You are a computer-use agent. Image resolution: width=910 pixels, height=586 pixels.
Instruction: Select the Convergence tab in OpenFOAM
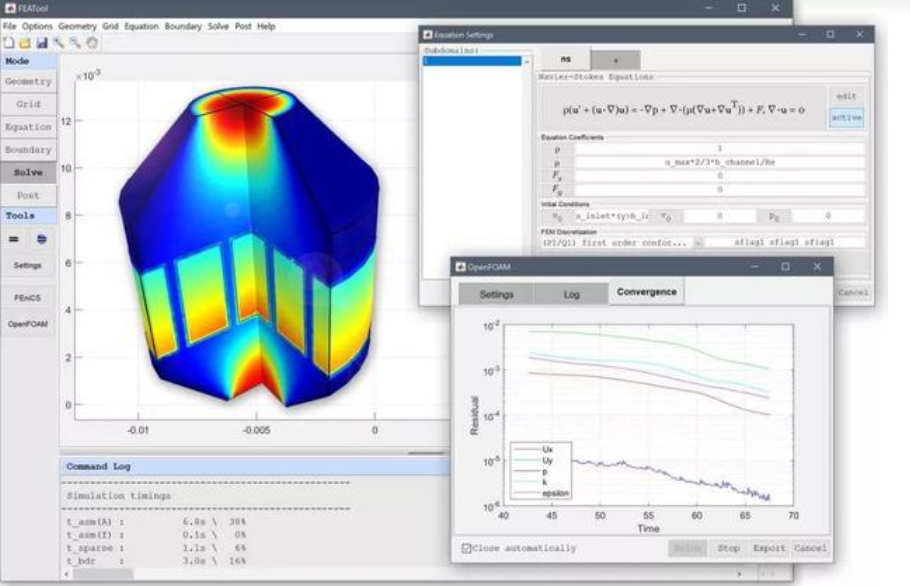click(x=647, y=292)
